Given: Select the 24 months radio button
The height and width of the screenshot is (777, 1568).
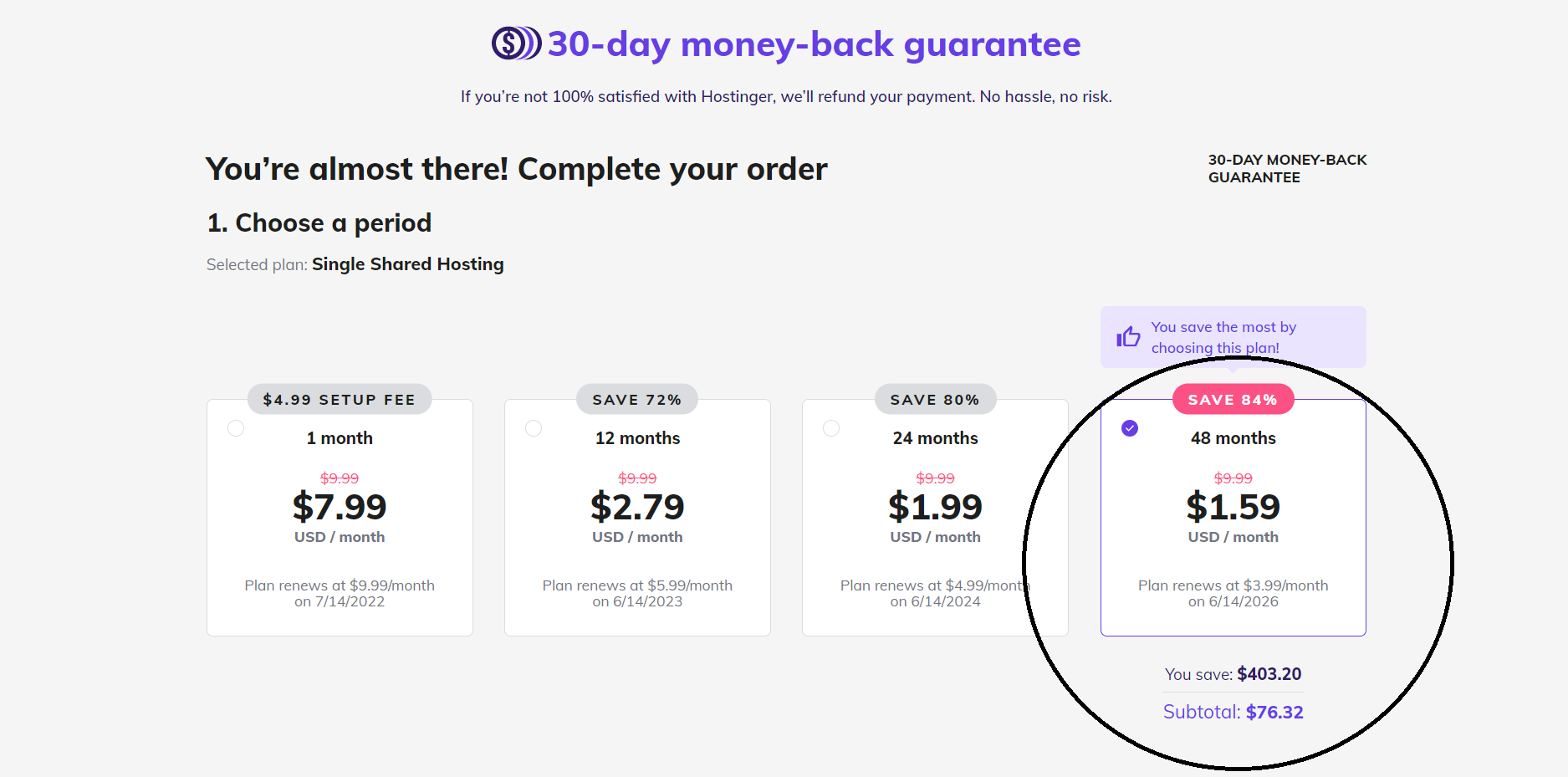Looking at the screenshot, I should point(831,428).
